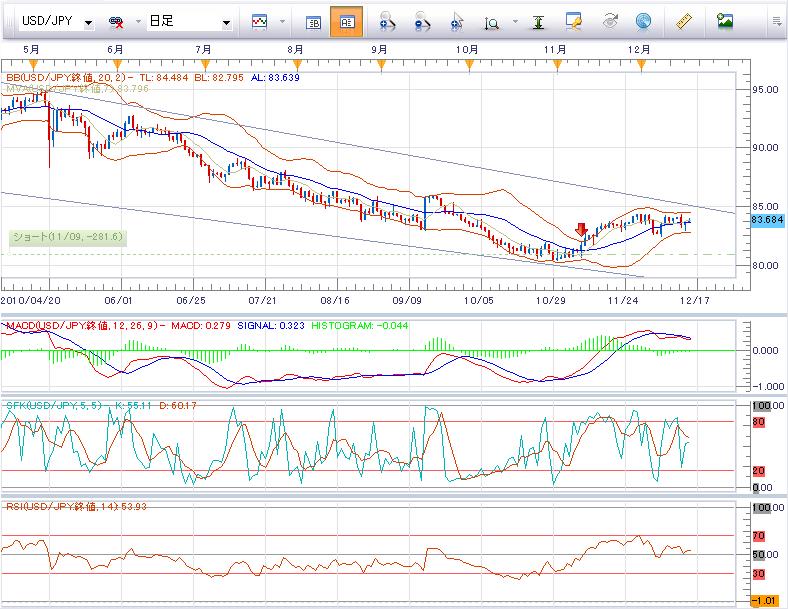Click the HISTOGRAM: -0.044 value
Screen dimensions: 788x609
click(x=360, y=326)
